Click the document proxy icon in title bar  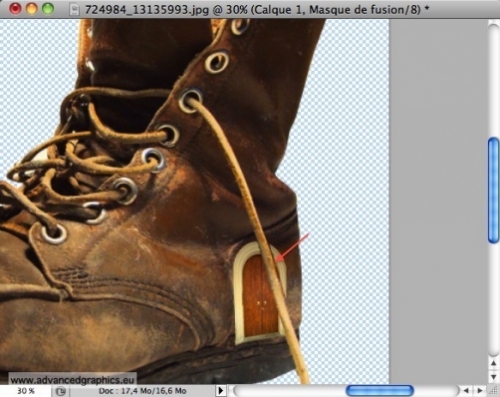(74, 9)
